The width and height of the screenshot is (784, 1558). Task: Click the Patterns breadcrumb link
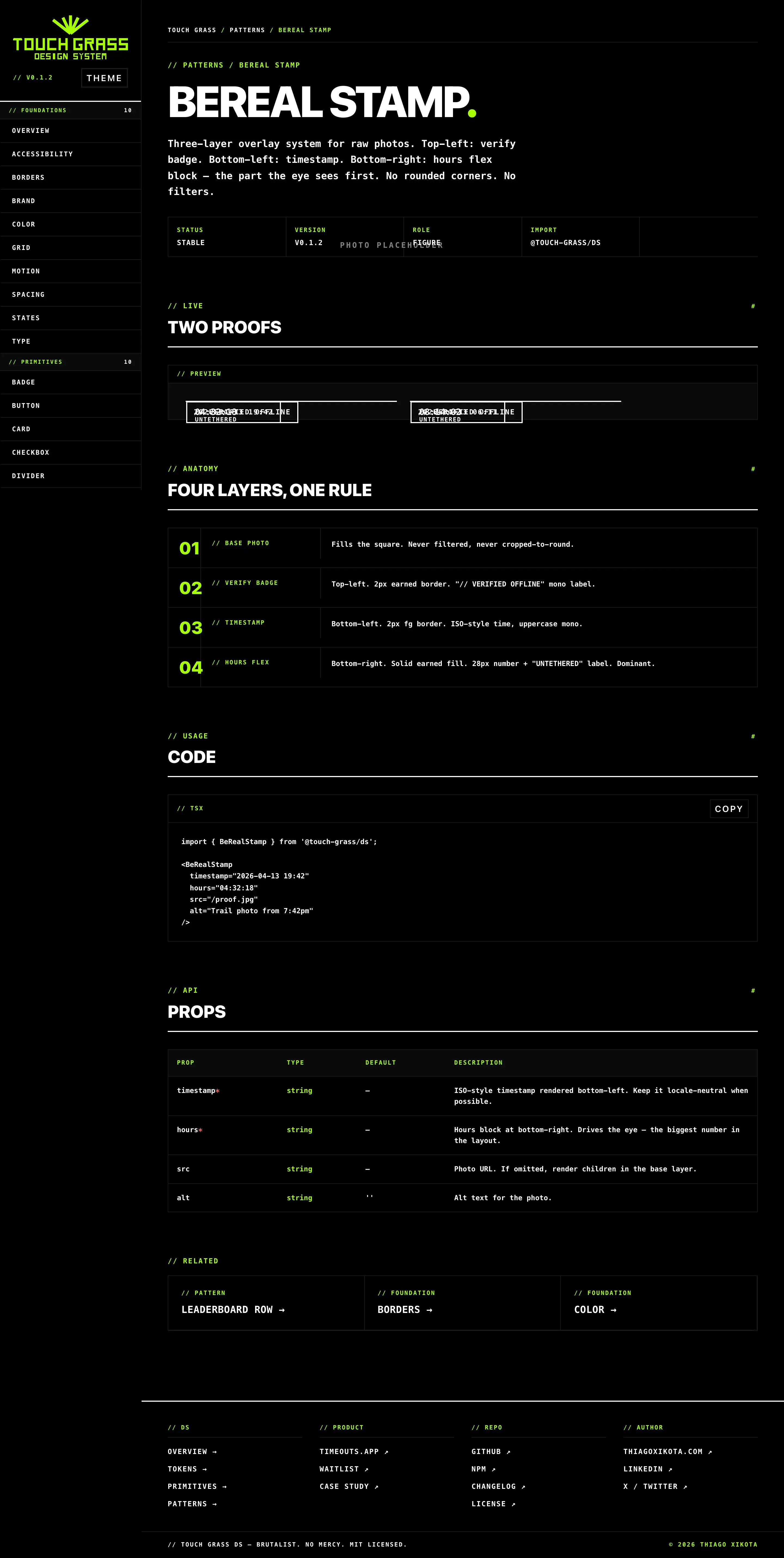coord(247,30)
